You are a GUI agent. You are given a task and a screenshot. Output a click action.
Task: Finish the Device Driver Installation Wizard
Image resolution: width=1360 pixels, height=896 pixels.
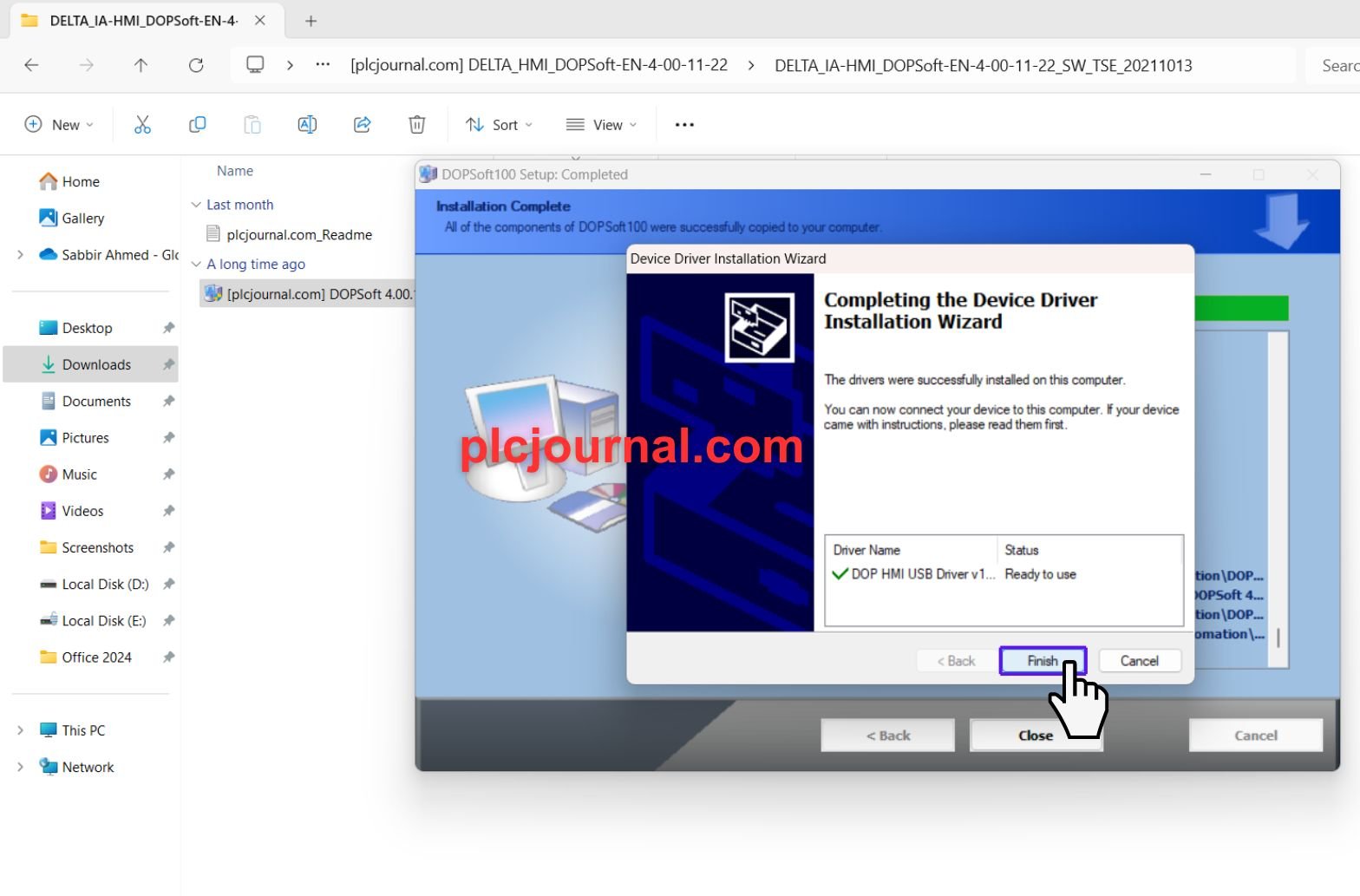1043,661
